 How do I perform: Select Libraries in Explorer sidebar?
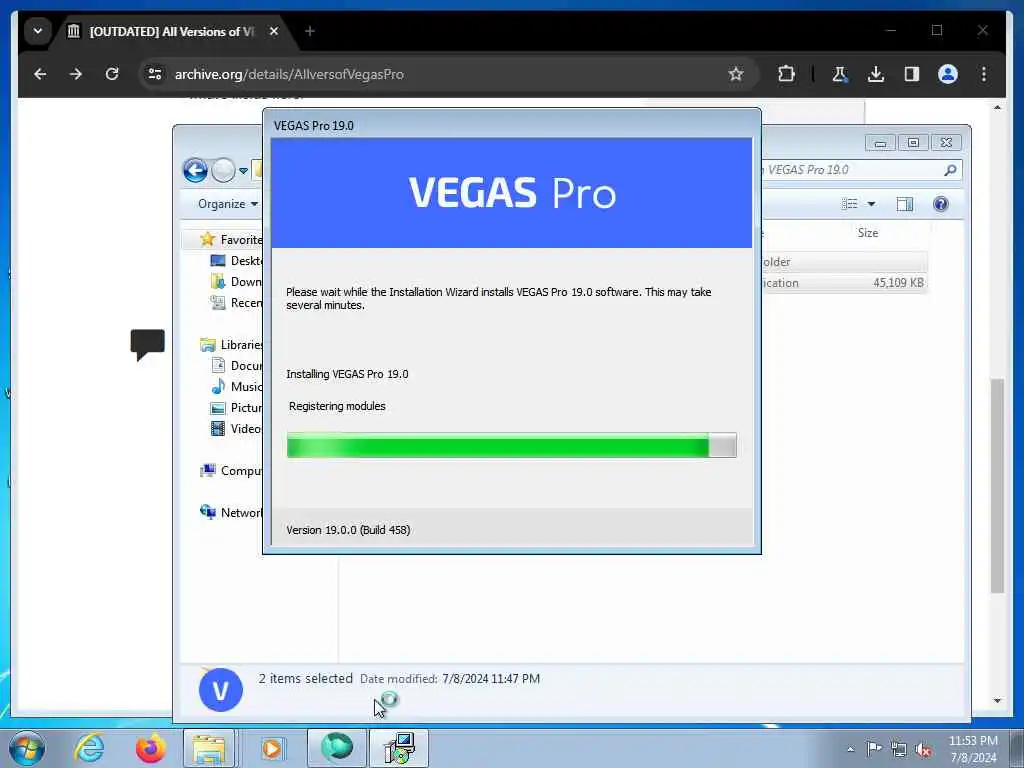click(231, 344)
